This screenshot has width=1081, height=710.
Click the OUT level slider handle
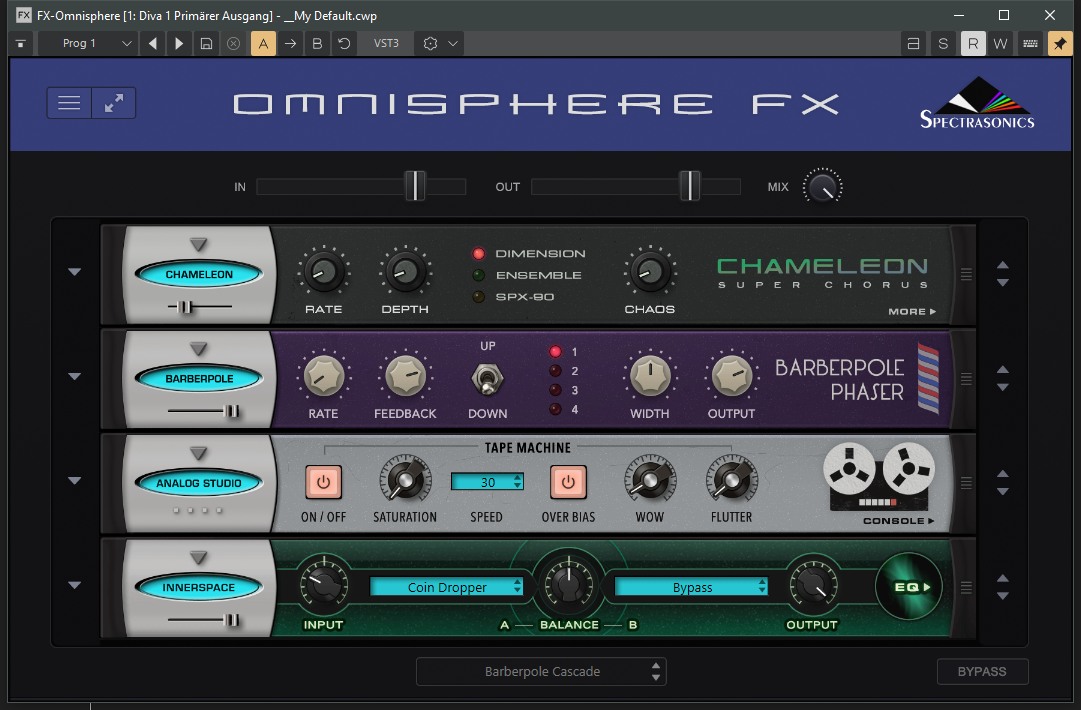(x=689, y=186)
